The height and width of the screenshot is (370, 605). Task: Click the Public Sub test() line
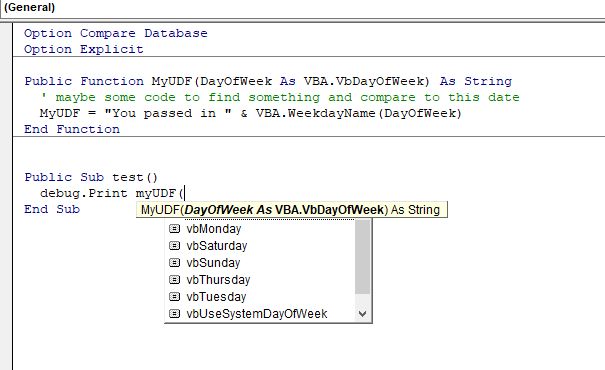point(91,177)
